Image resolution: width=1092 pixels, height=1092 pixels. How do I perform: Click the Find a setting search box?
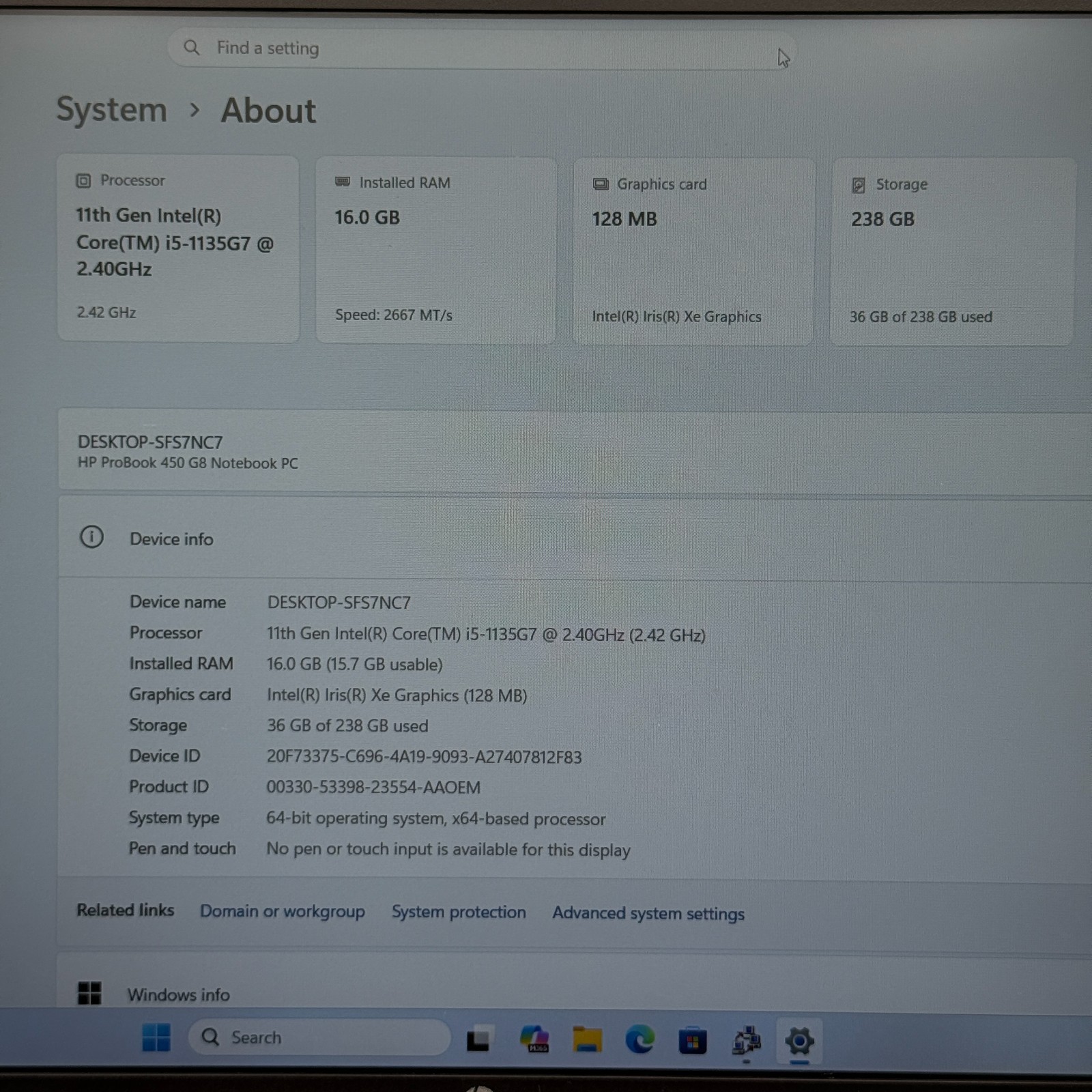click(481, 49)
